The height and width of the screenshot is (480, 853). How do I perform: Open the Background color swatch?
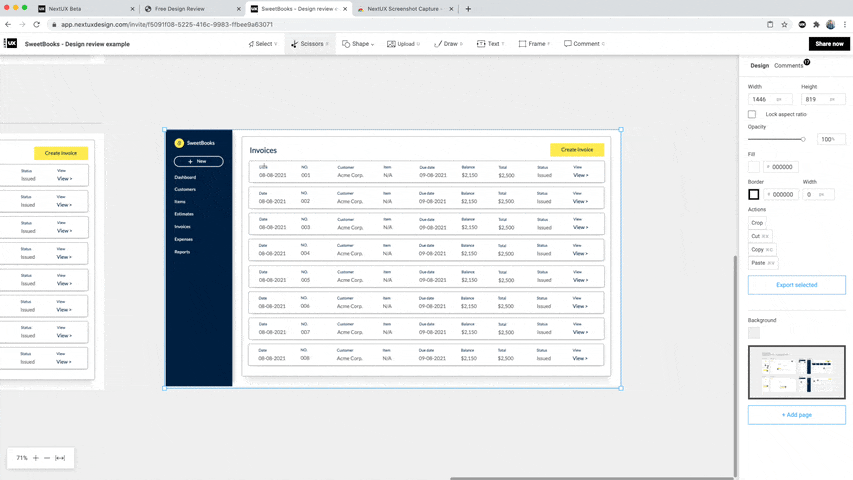753,333
